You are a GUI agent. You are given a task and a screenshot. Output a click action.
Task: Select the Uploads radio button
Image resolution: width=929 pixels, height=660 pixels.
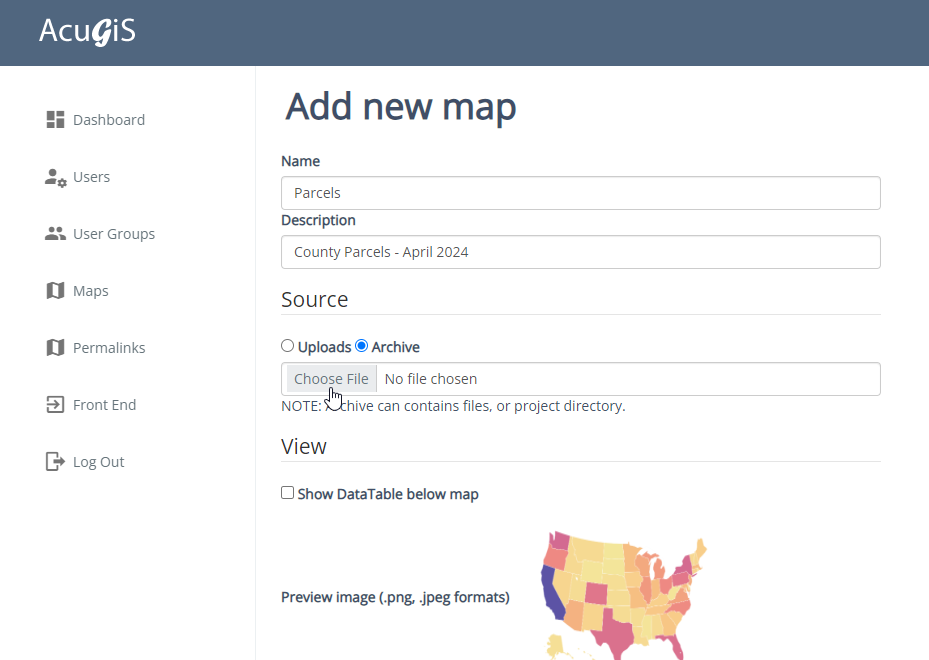[x=288, y=346]
